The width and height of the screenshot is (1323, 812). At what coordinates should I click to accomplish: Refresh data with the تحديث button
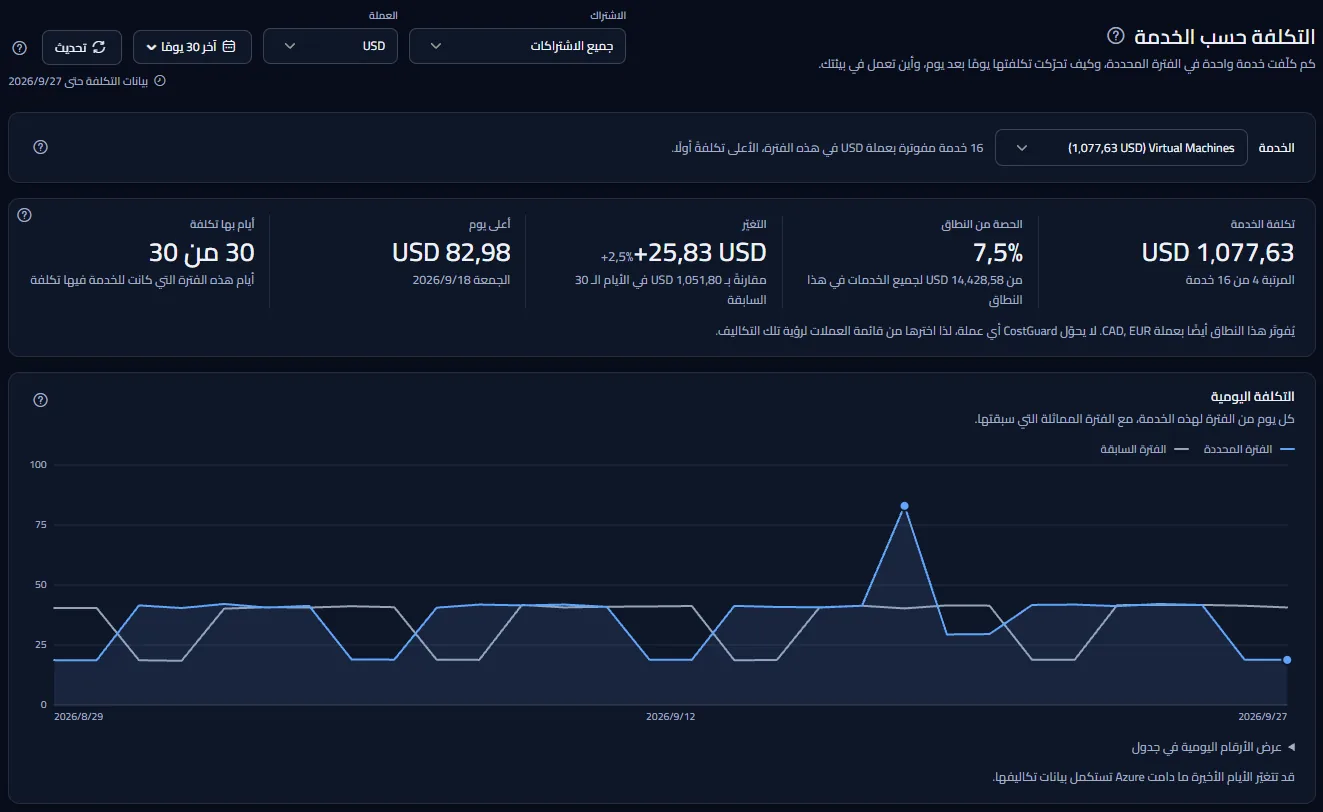click(x=82, y=47)
